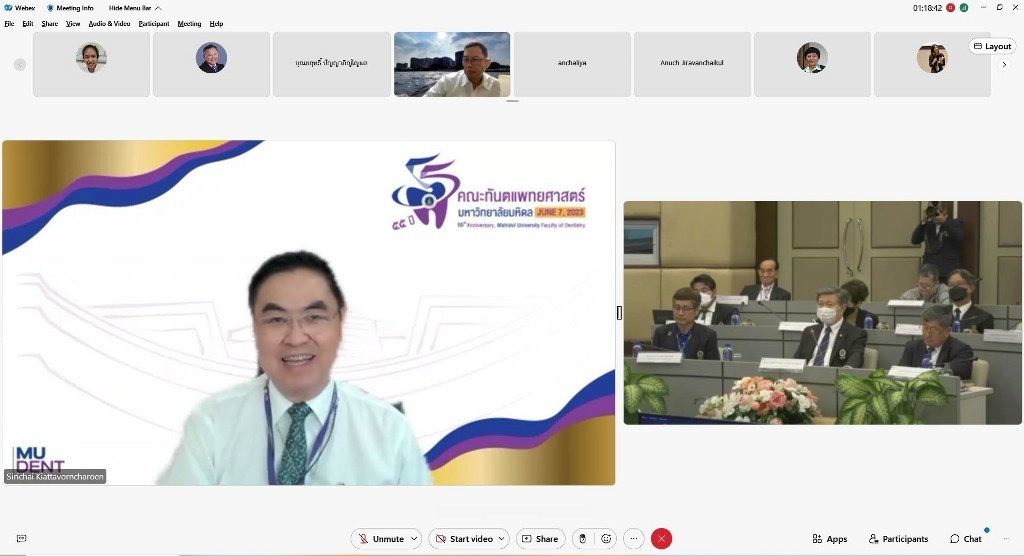
Task: Click the Share content button
Action: click(540, 539)
